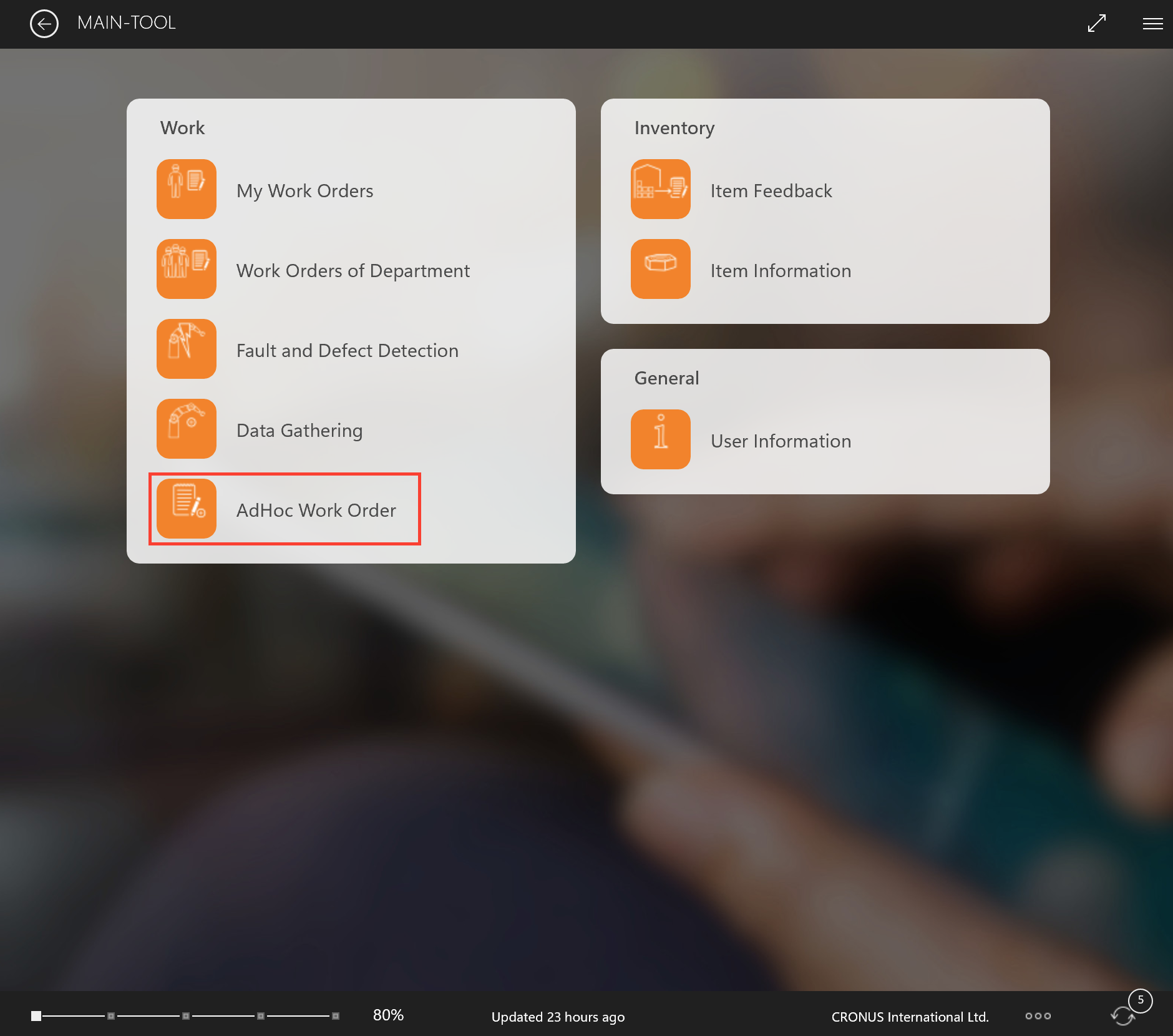Click CRONUS International Ltd. company name
Viewport: 1173px width, 1036px height.
coord(910,1017)
